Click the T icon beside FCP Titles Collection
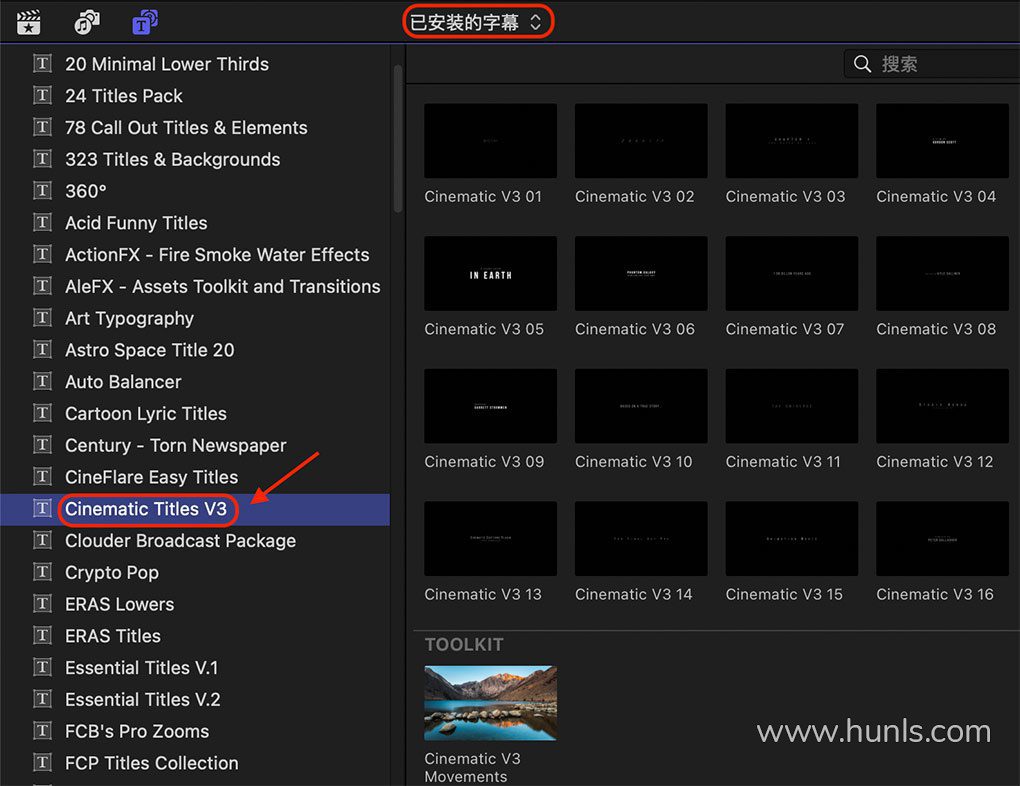Image resolution: width=1020 pixels, height=786 pixels. pos(42,763)
